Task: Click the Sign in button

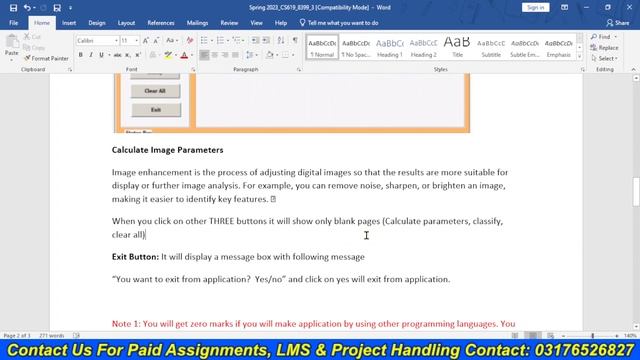Action: click(536, 7)
